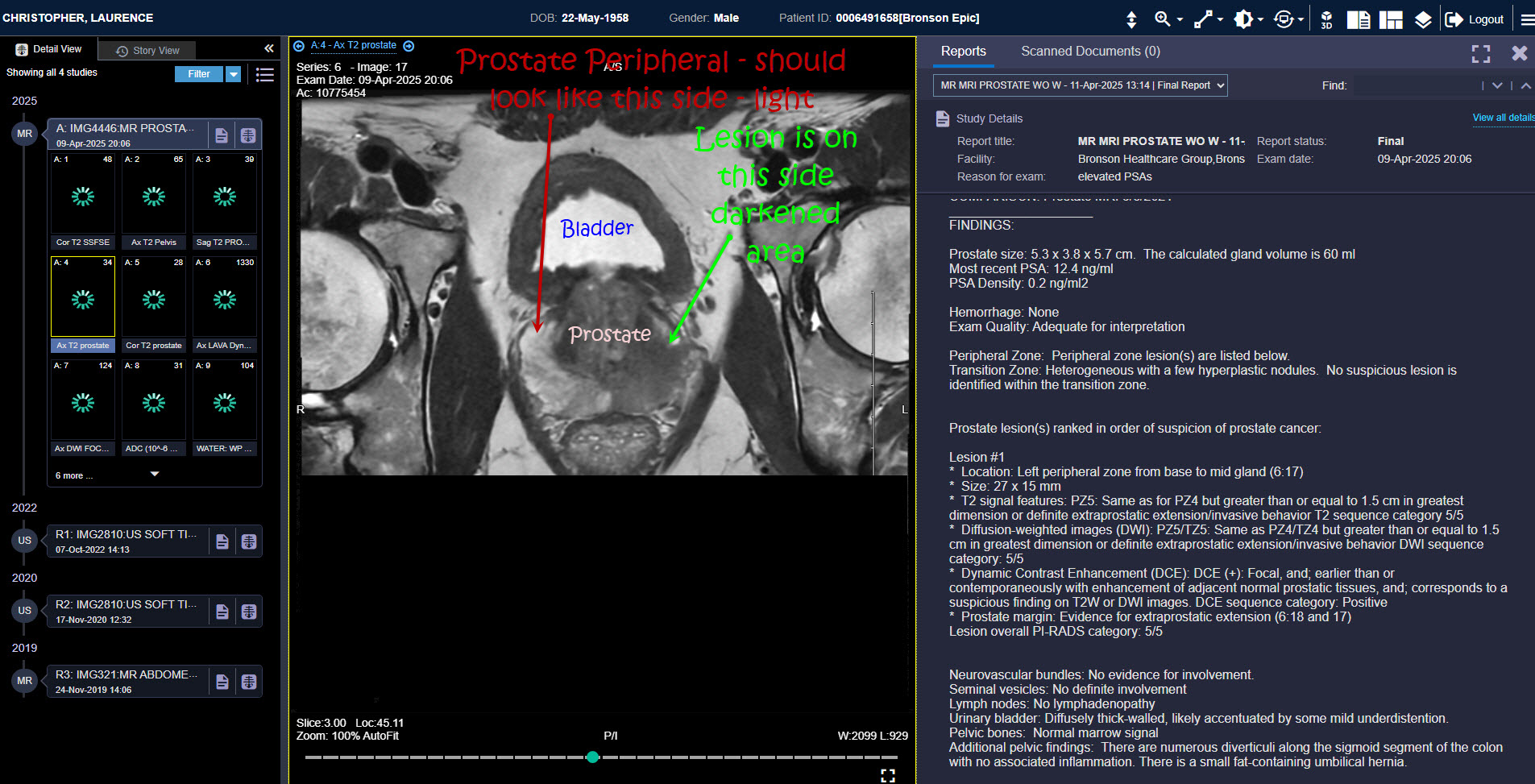Open report icon for IMG4446 MR PROSTA study
The height and width of the screenshot is (784, 1535).
tap(222, 135)
